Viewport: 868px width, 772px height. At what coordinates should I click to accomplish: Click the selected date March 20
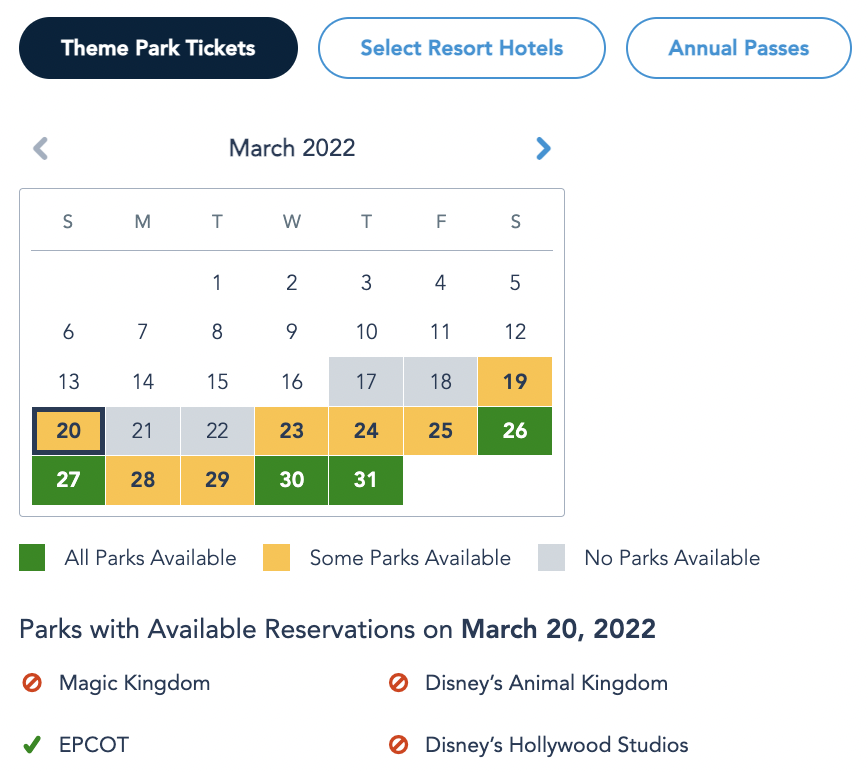(x=68, y=431)
